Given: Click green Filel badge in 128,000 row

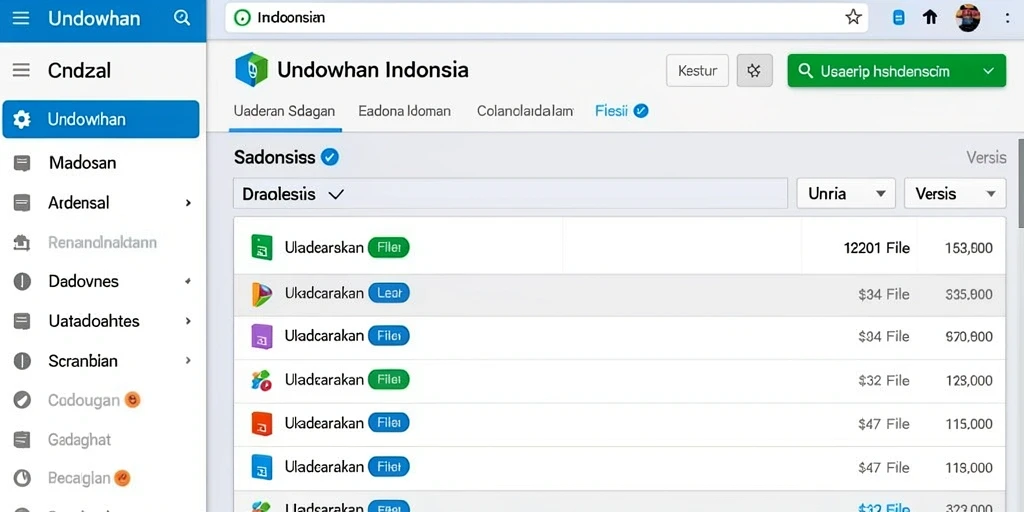Looking at the screenshot, I should 389,379.
